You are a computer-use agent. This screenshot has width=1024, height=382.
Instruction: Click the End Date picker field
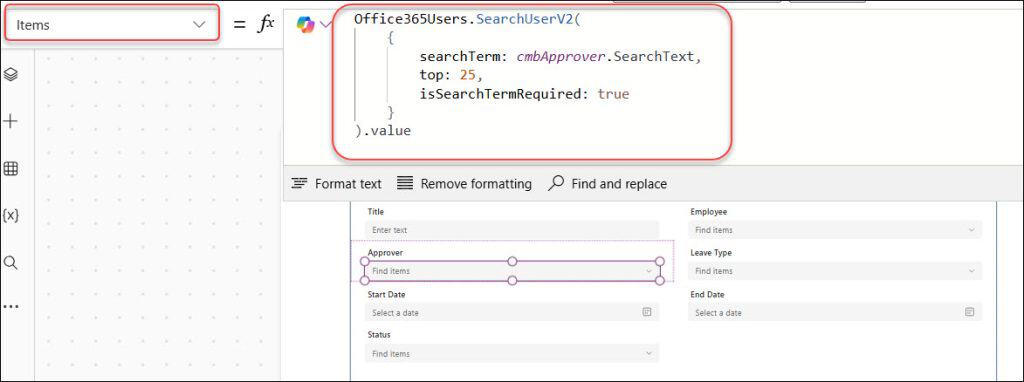coord(835,312)
